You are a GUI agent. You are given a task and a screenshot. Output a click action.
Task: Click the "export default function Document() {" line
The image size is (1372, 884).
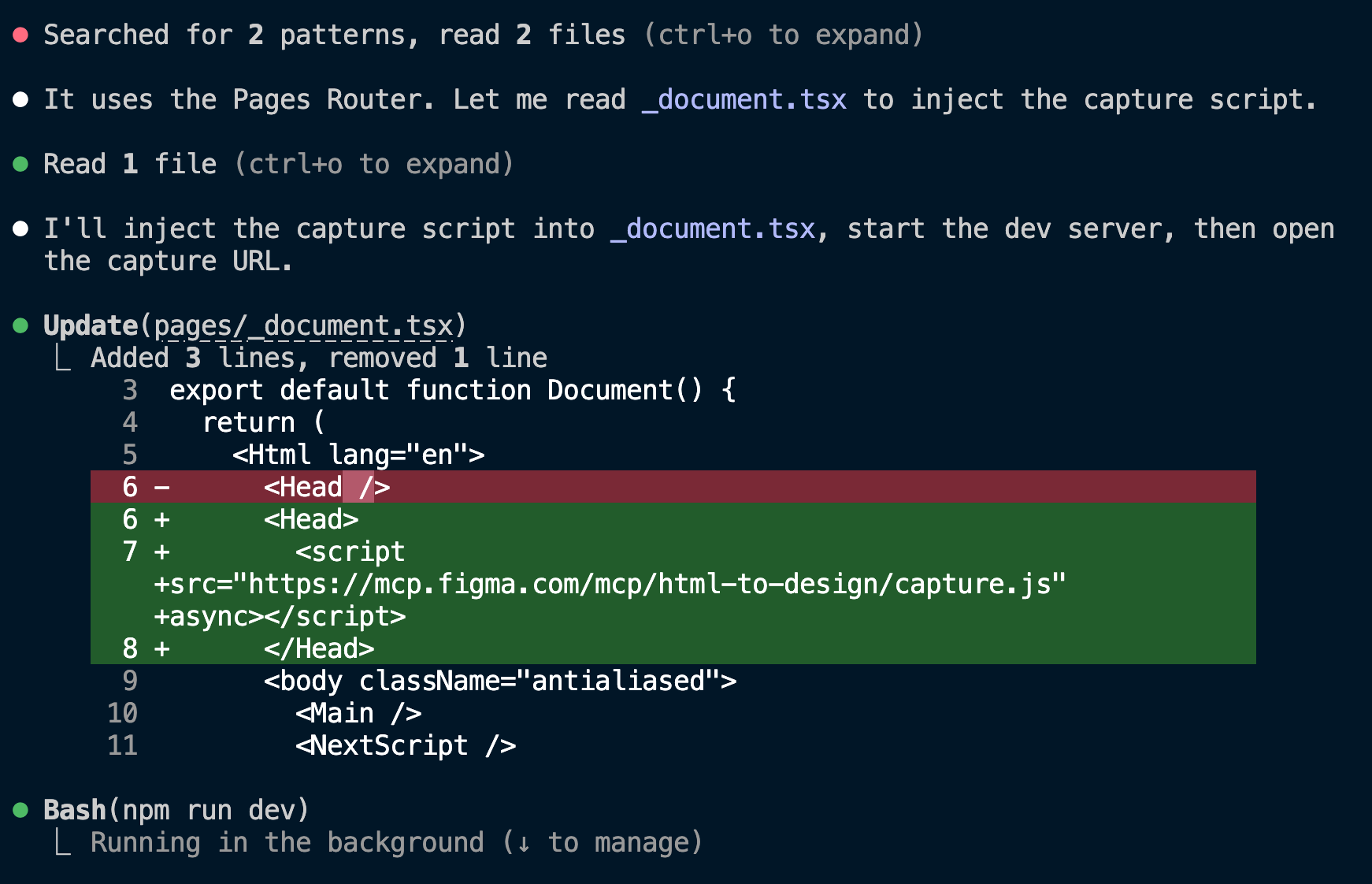[x=453, y=391]
